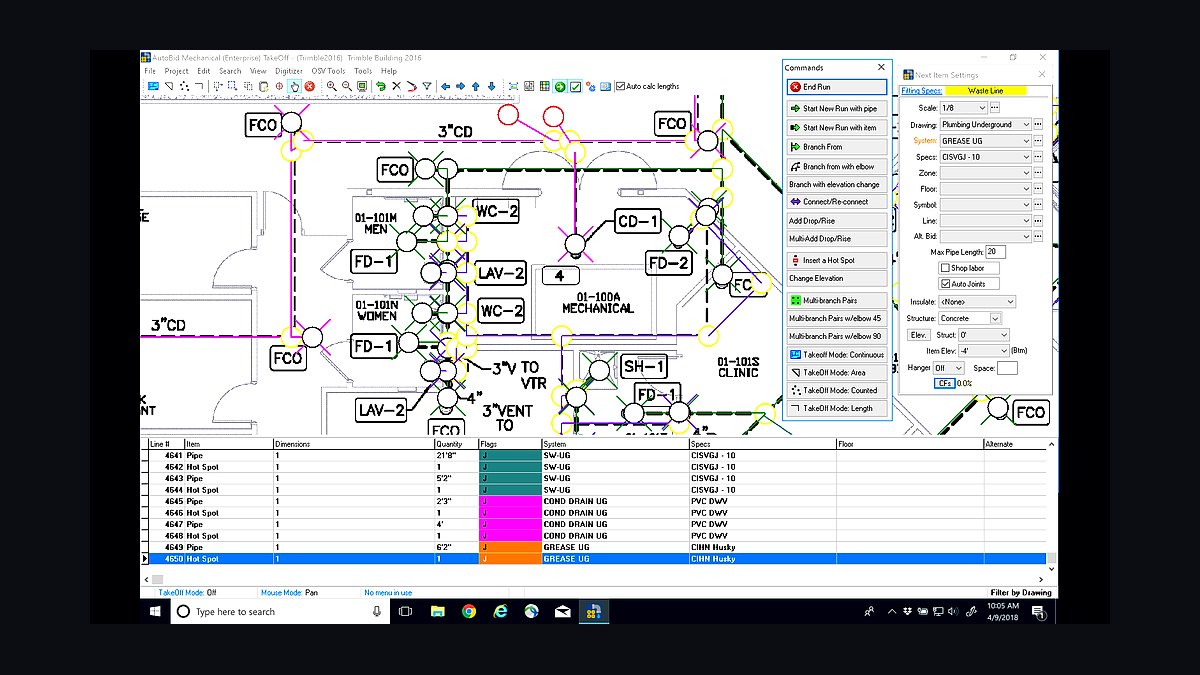Click the triangle area tool icon

(170, 86)
